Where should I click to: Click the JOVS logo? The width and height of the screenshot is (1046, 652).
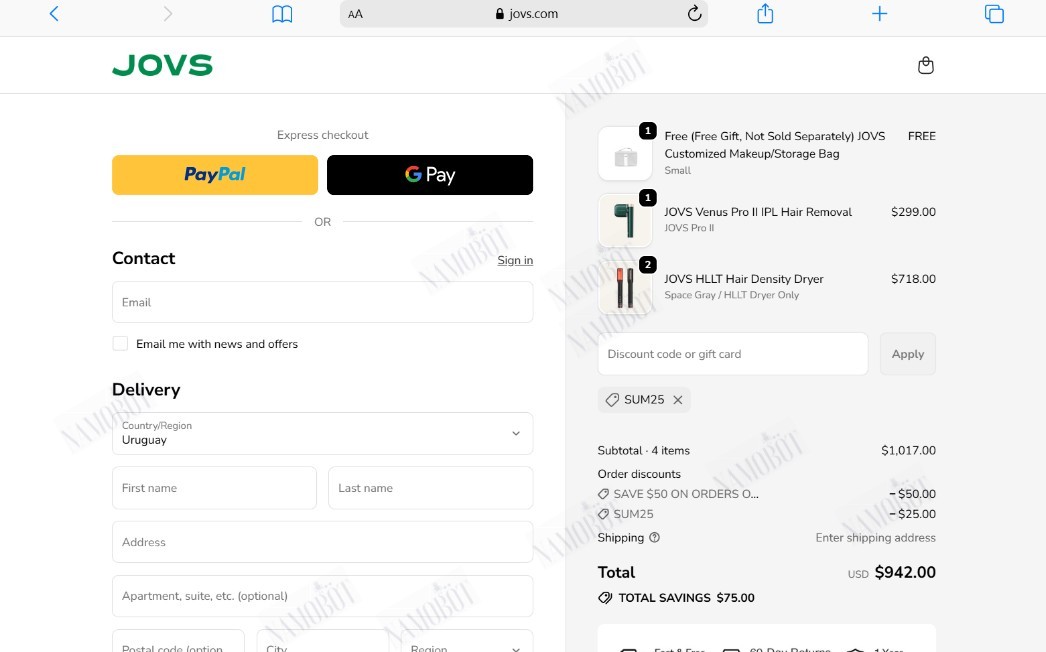(162, 65)
